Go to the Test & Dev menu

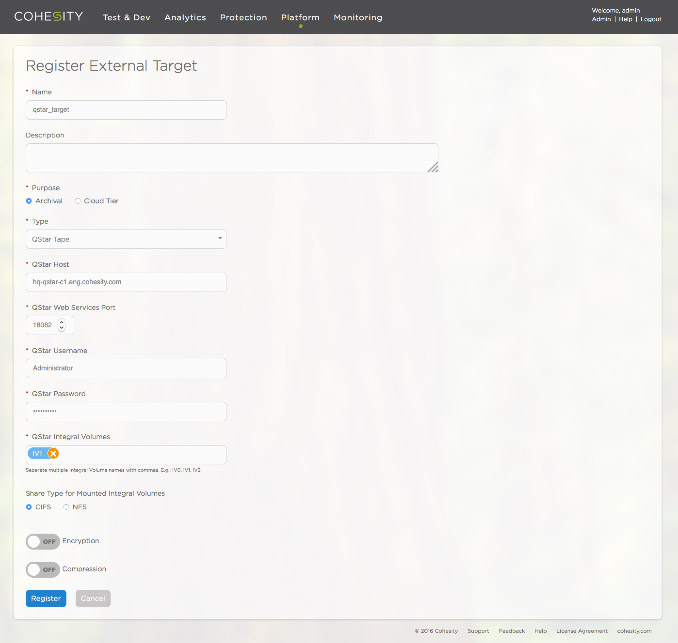click(x=126, y=17)
